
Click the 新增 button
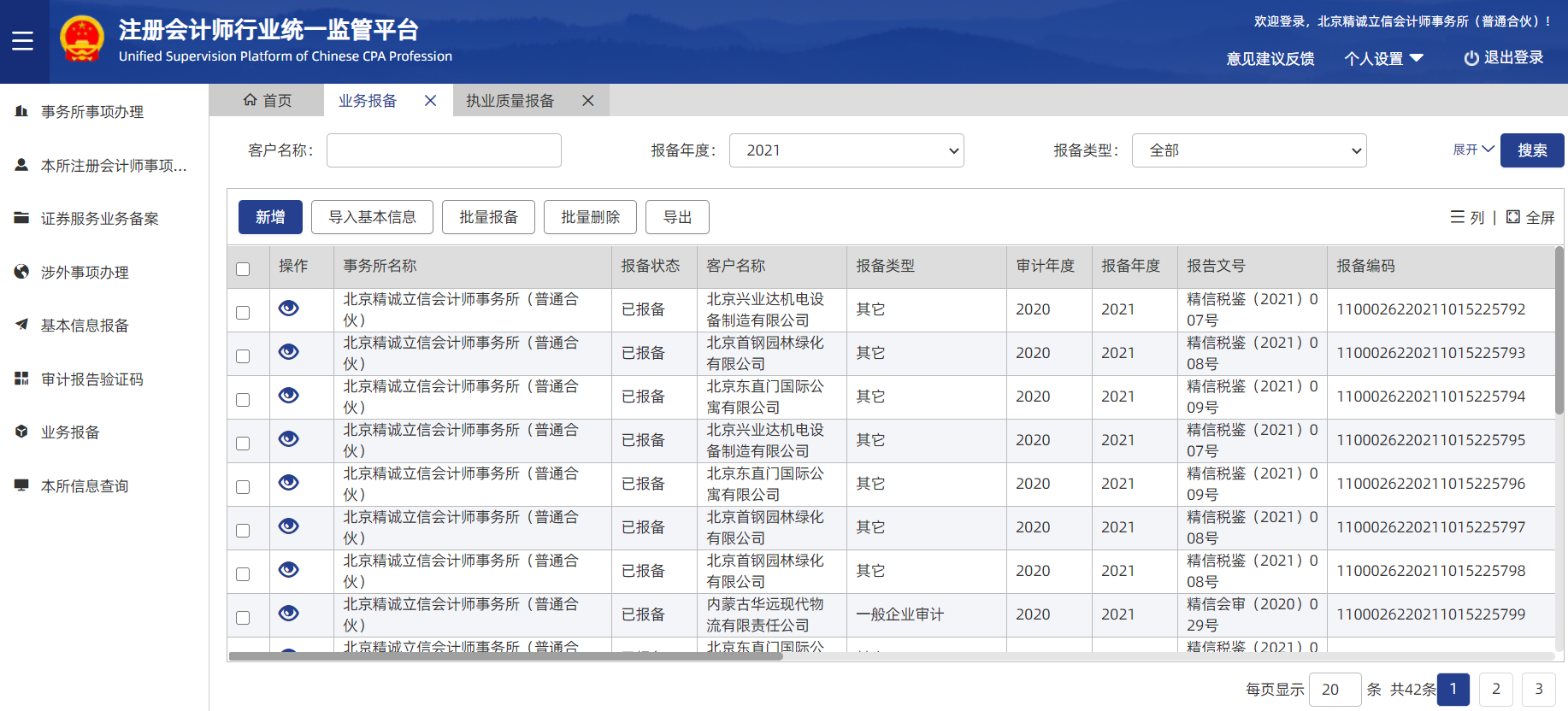click(x=270, y=217)
